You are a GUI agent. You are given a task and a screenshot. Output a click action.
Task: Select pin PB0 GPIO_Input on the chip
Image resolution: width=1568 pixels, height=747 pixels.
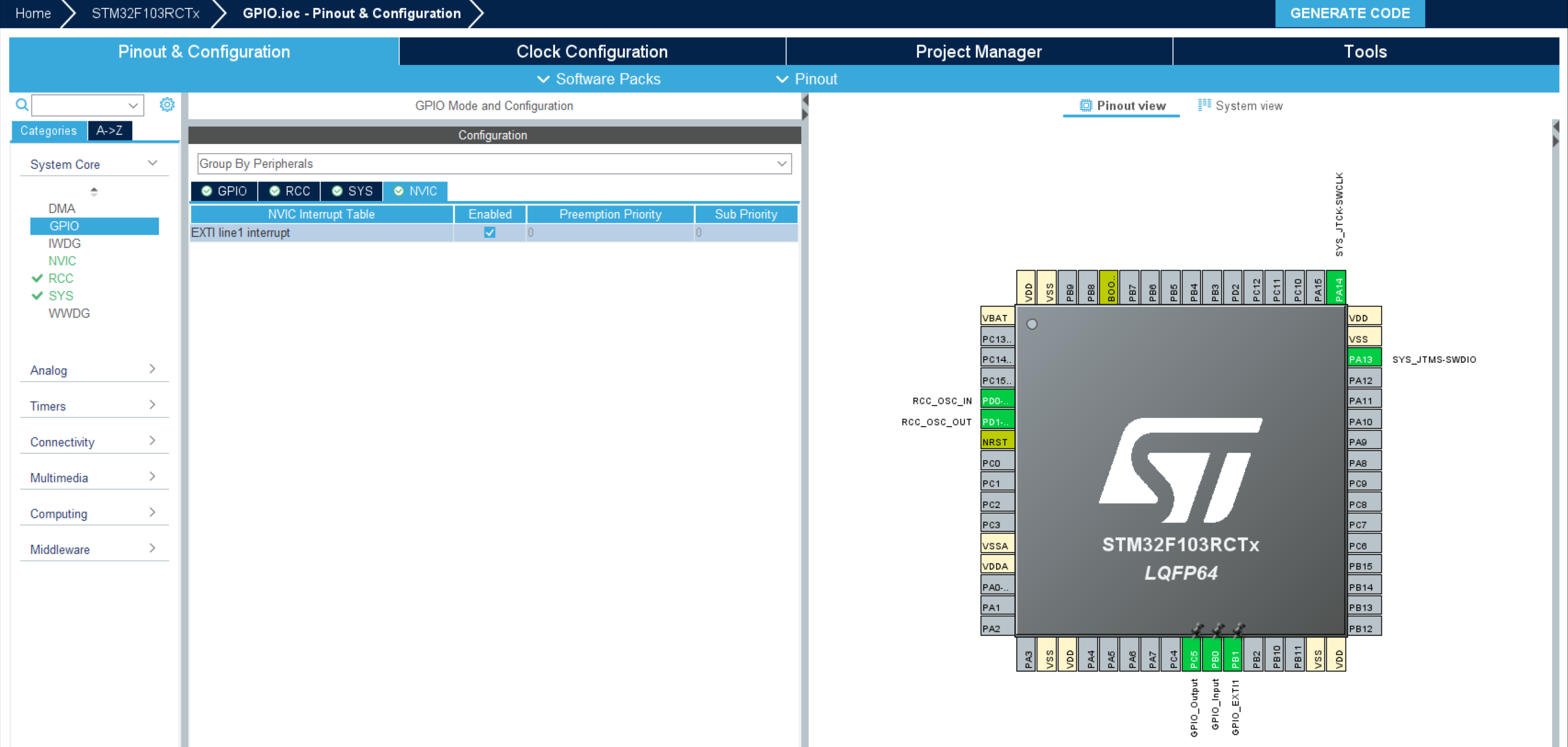click(1212, 655)
